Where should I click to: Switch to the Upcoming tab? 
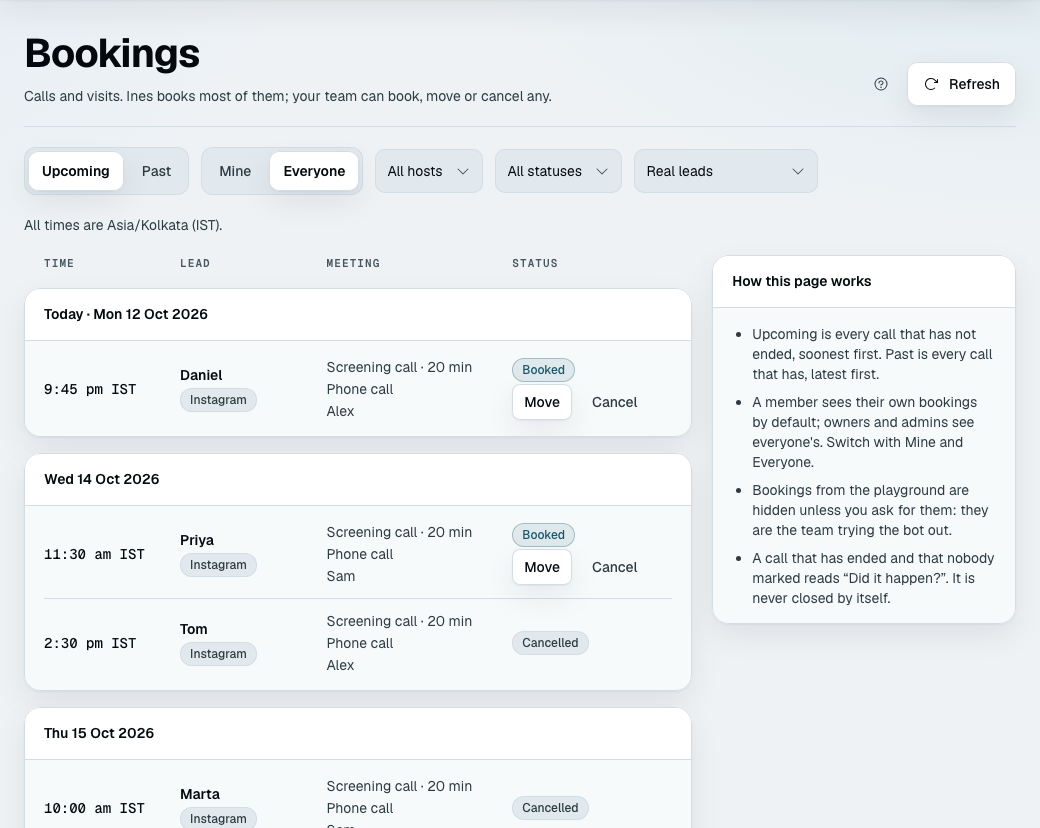pos(76,171)
